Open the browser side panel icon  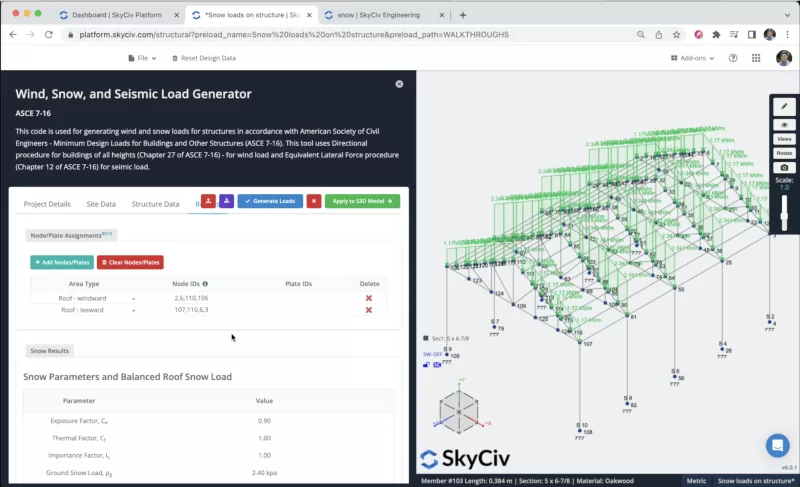(752, 35)
